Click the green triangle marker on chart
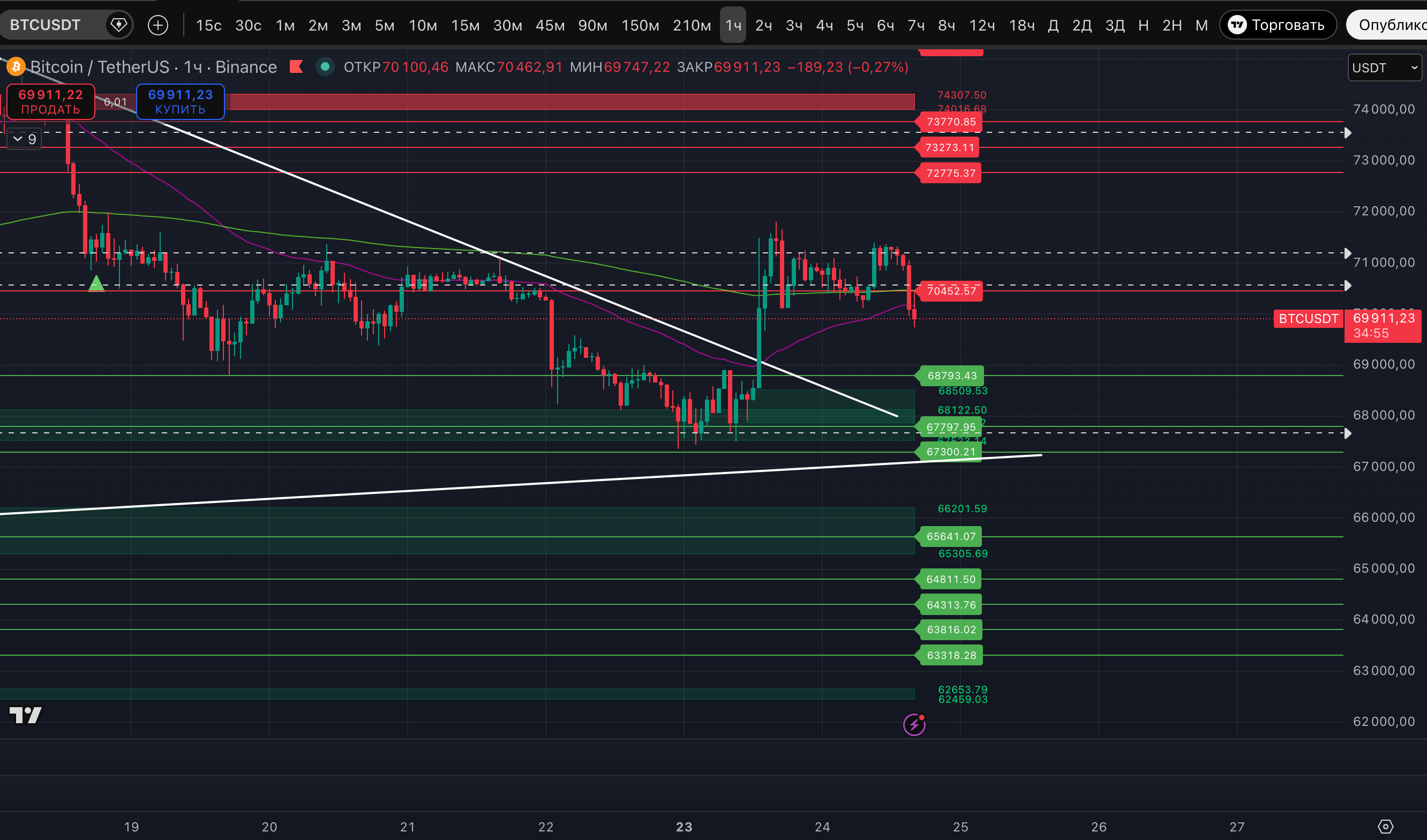 pyautogui.click(x=96, y=283)
